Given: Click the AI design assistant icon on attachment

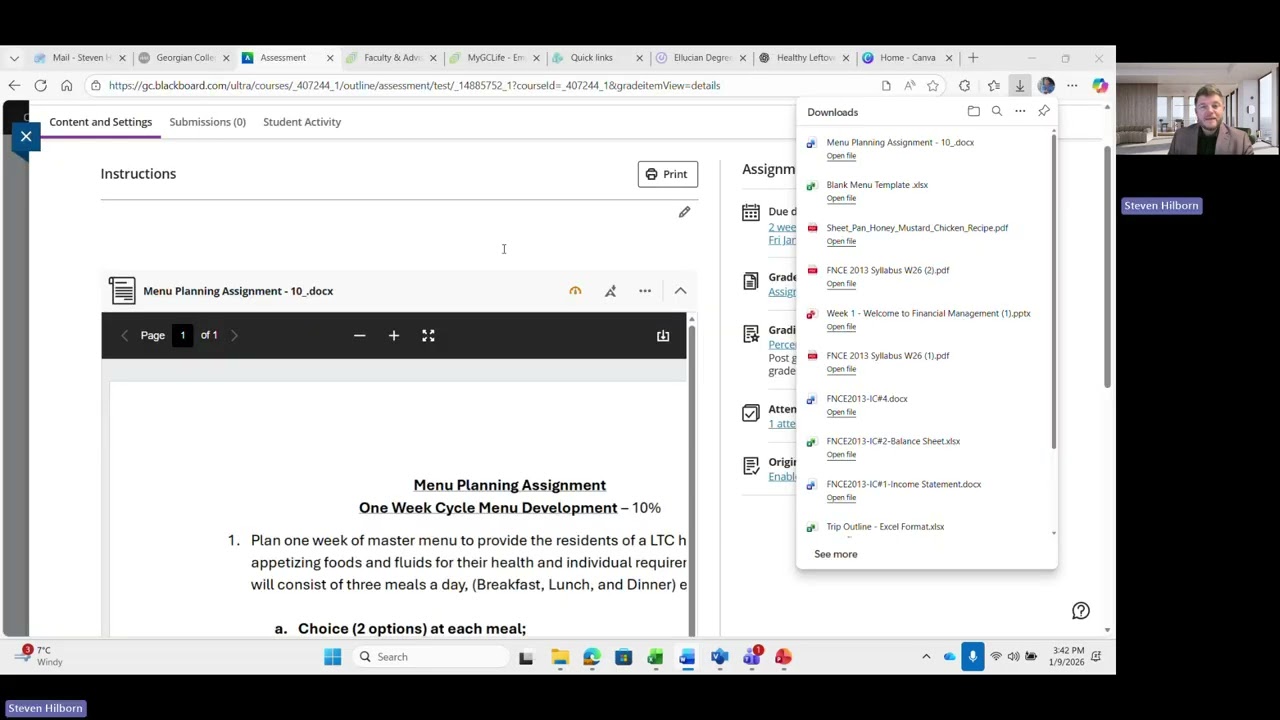Looking at the screenshot, I should point(610,291).
